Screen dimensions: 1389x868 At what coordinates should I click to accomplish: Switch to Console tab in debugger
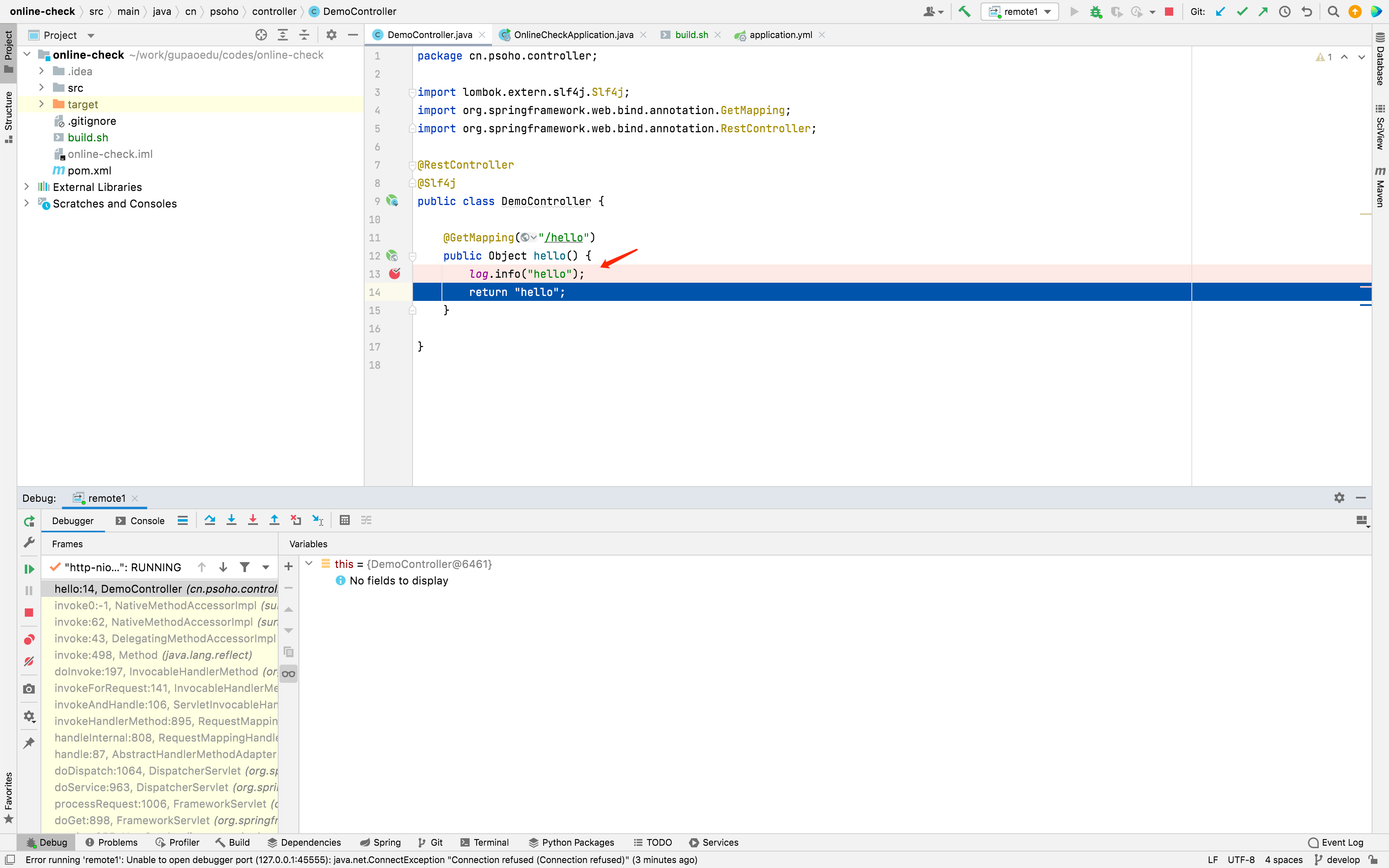pyautogui.click(x=140, y=521)
